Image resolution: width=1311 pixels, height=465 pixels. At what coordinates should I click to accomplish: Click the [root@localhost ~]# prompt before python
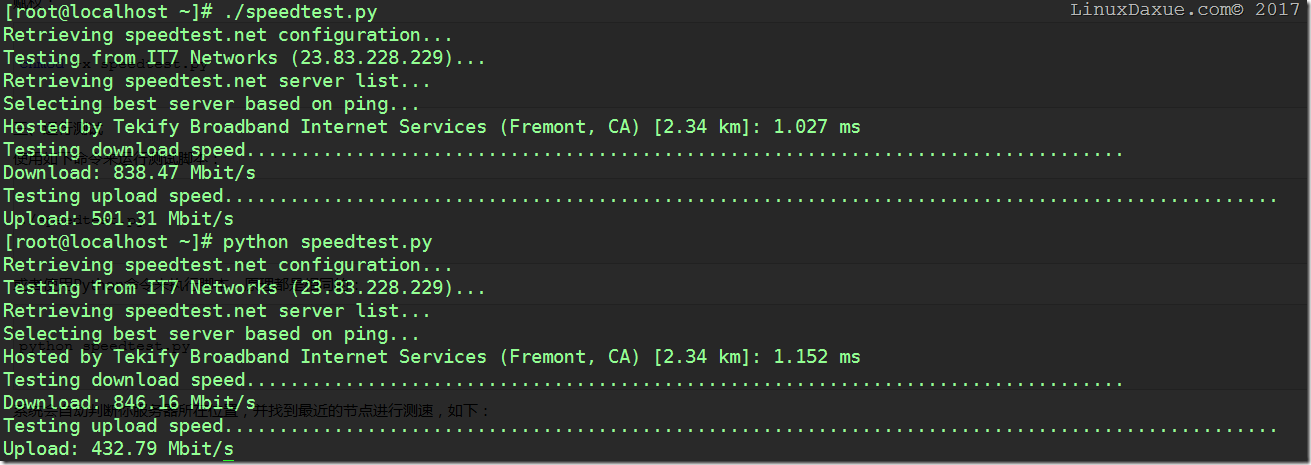[x=108, y=242]
